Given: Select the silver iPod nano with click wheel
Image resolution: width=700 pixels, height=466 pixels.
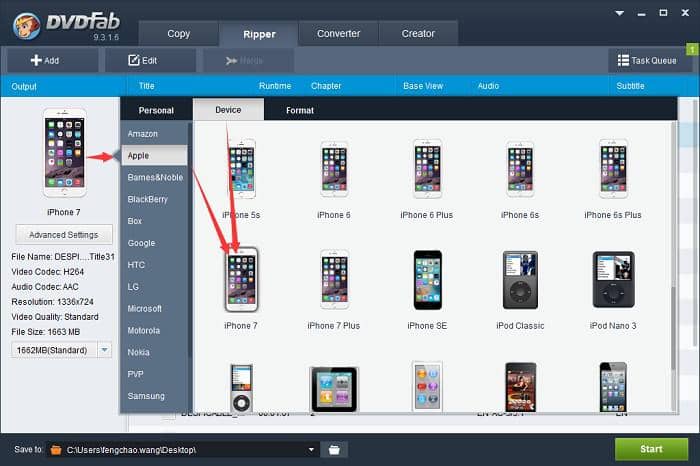Looking at the screenshot, I should point(241,387).
